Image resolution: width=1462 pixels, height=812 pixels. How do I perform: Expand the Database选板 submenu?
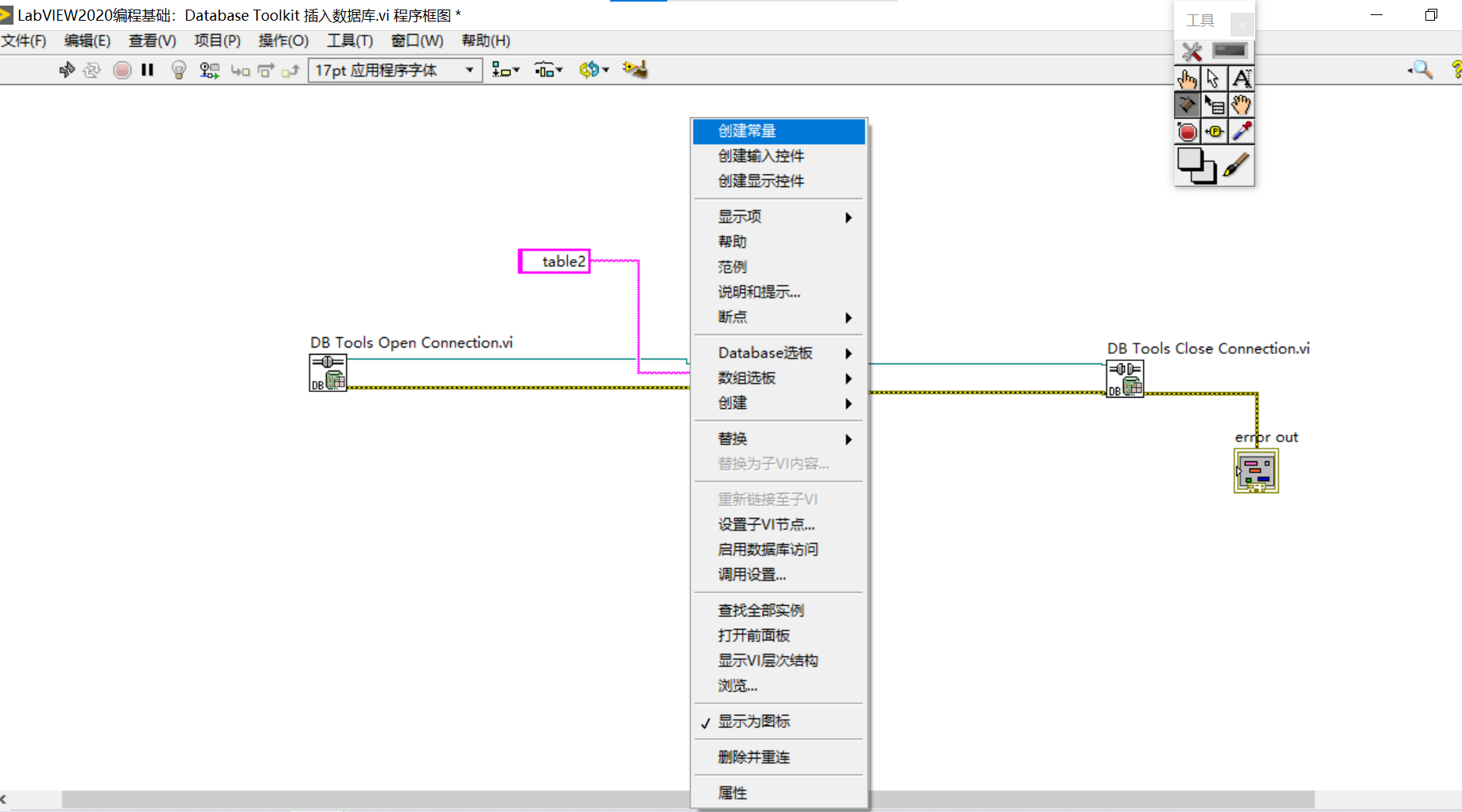pos(765,352)
